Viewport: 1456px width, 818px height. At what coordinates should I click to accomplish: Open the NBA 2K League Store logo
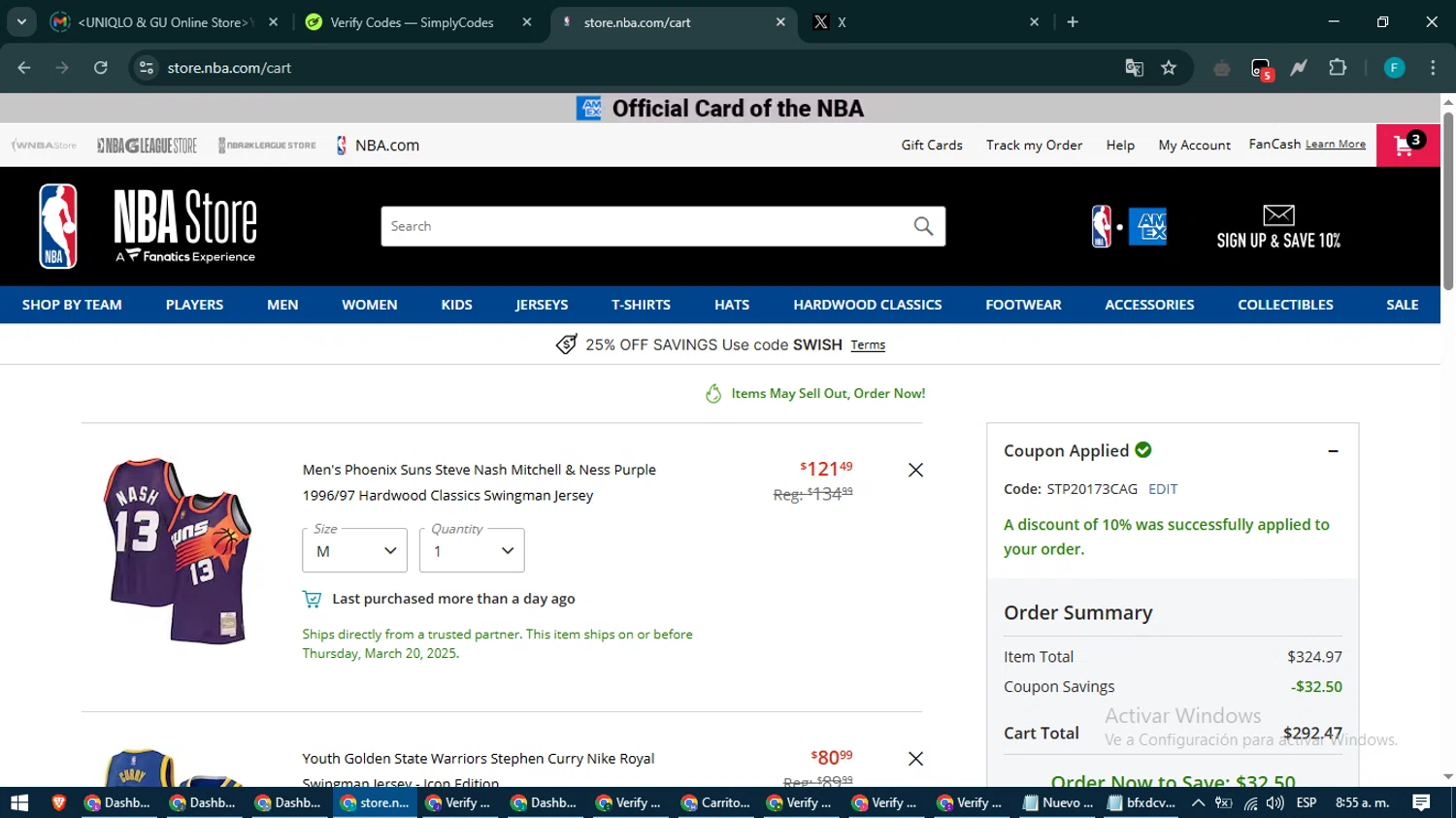267,146
